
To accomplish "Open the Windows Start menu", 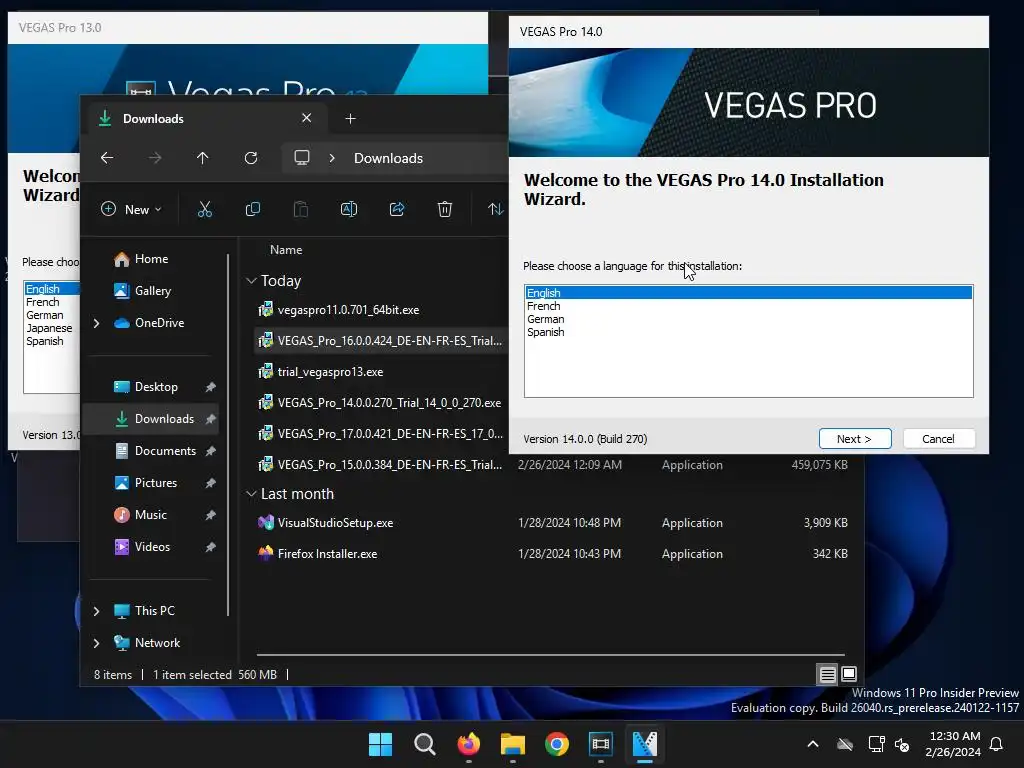I will point(380,744).
